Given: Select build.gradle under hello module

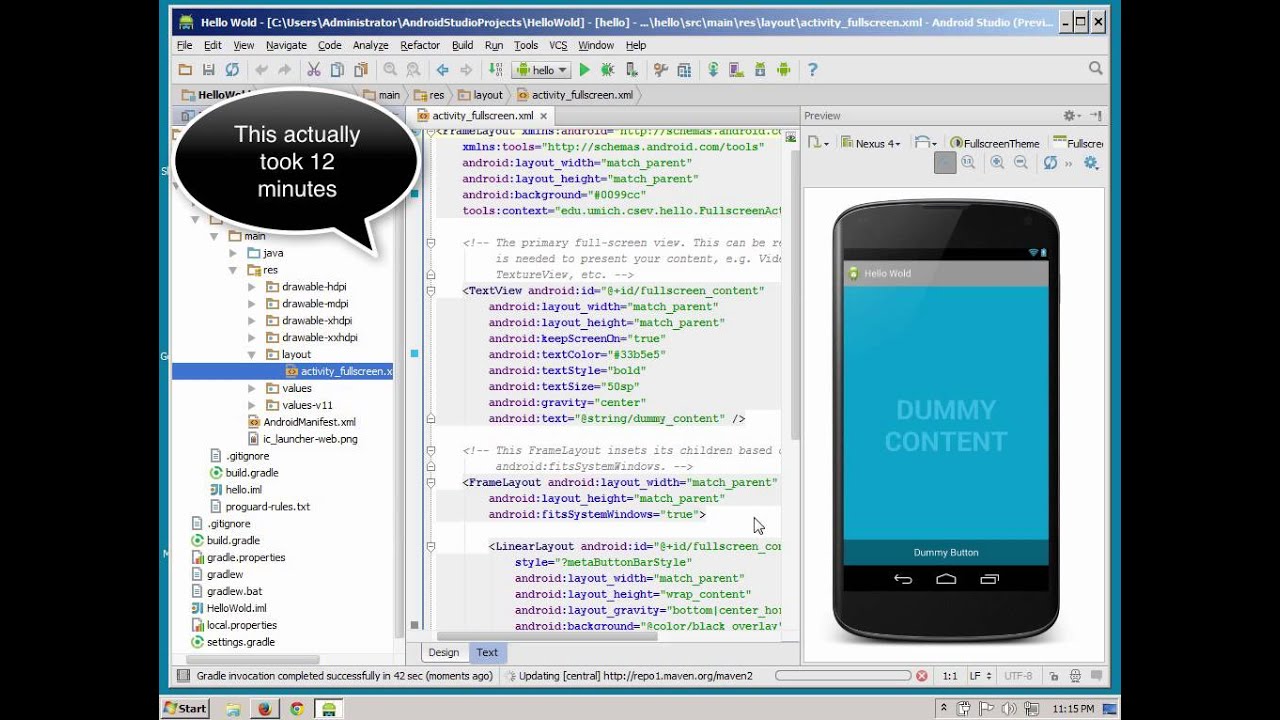Looking at the screenshot, I should [x=244, y=472].
